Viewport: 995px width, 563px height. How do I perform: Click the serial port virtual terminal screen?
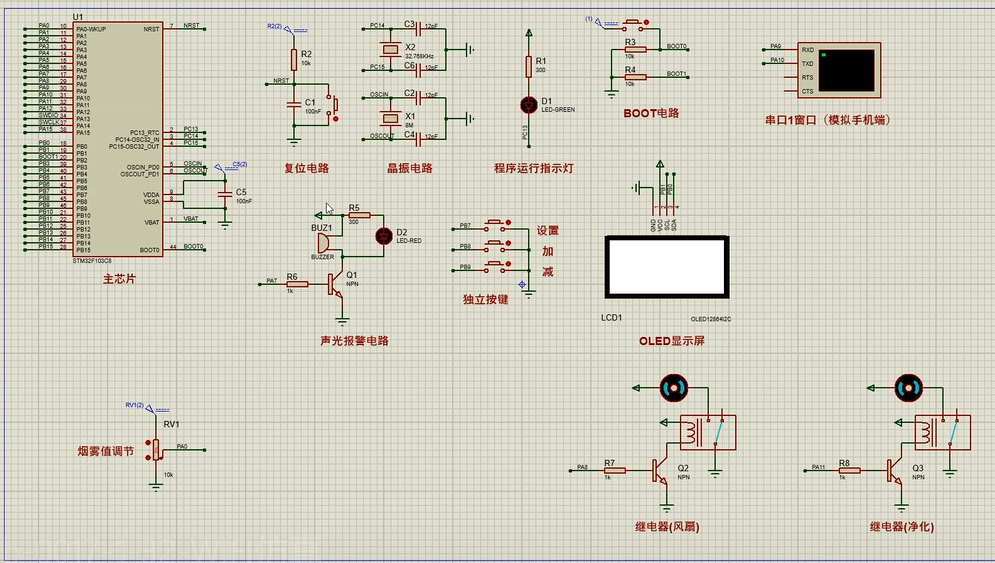tap(846, 70)
